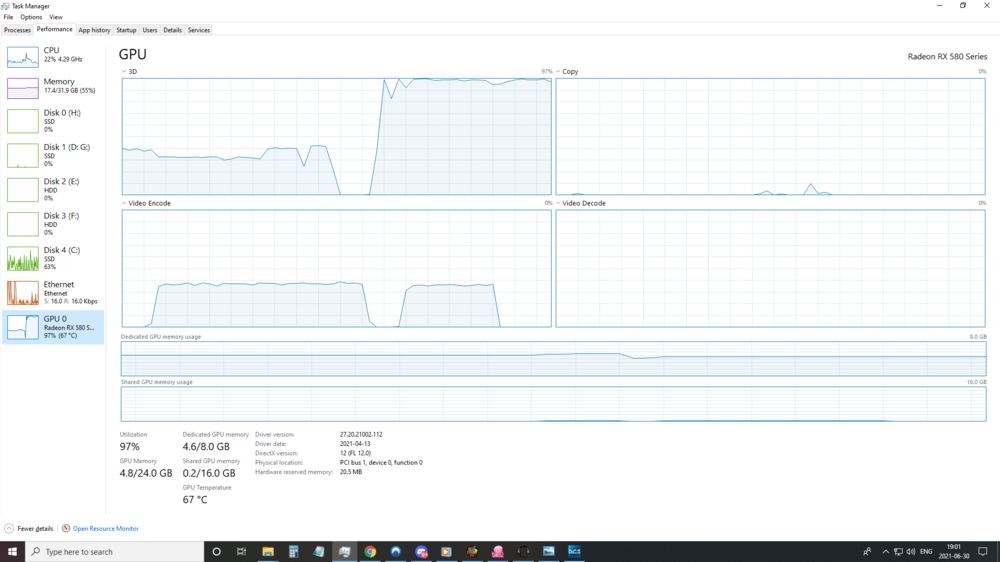Viewport: 1000px width, 562px height.
Task: Open network status tray icon
Action: [898, 551]
